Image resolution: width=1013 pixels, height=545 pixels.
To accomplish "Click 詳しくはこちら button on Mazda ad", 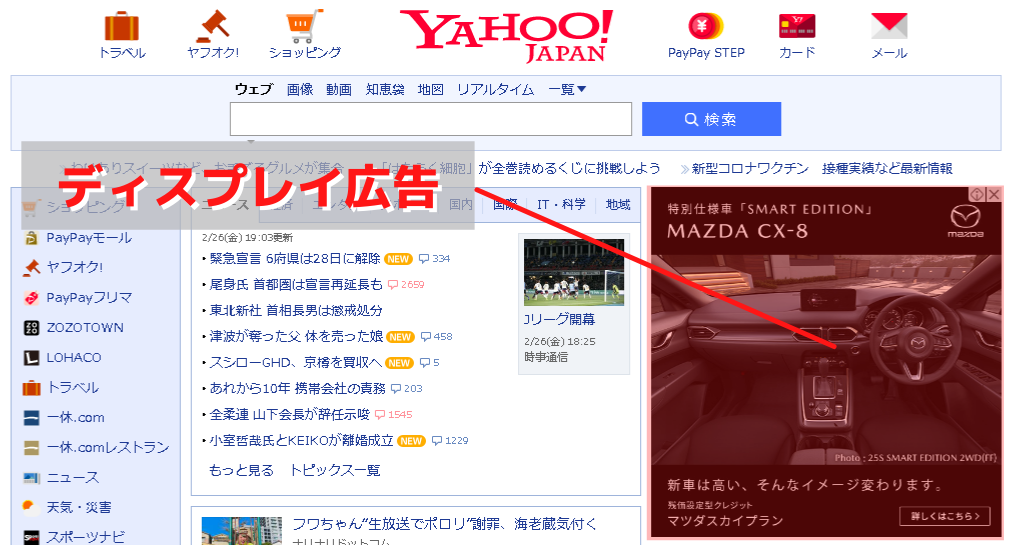I will (945, 516).
